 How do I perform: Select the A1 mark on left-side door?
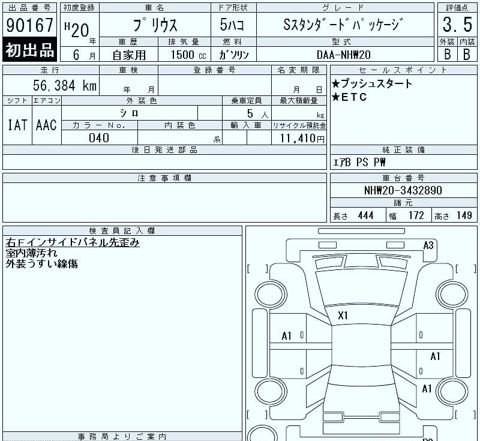287,336
